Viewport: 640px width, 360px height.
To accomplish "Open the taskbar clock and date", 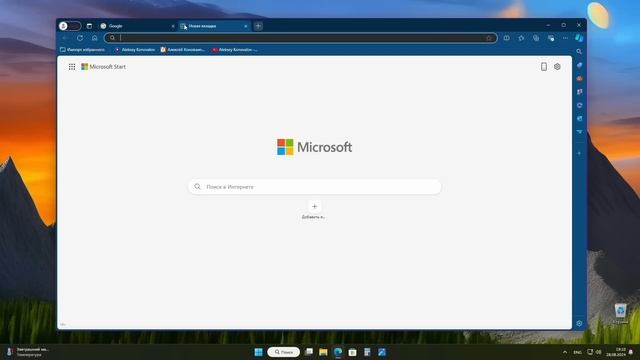I will [616, 352].
